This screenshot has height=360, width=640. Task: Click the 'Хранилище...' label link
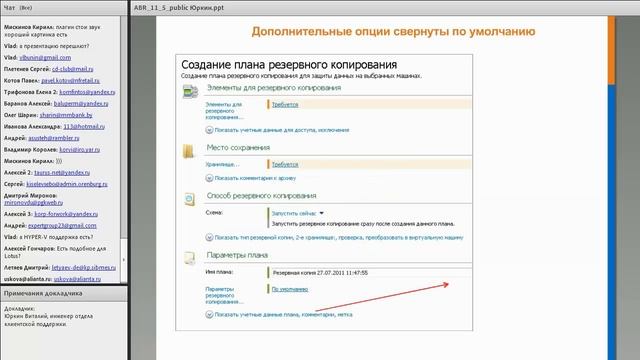(x=222, y=164)
